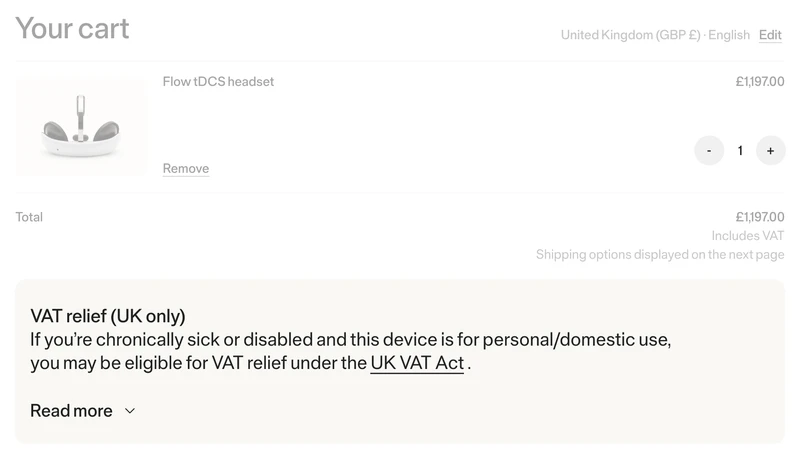Viewport: 800px width, 454px height.
Task: Click the United Kingdom (GBP £) English label
Action: pos(655,35)
